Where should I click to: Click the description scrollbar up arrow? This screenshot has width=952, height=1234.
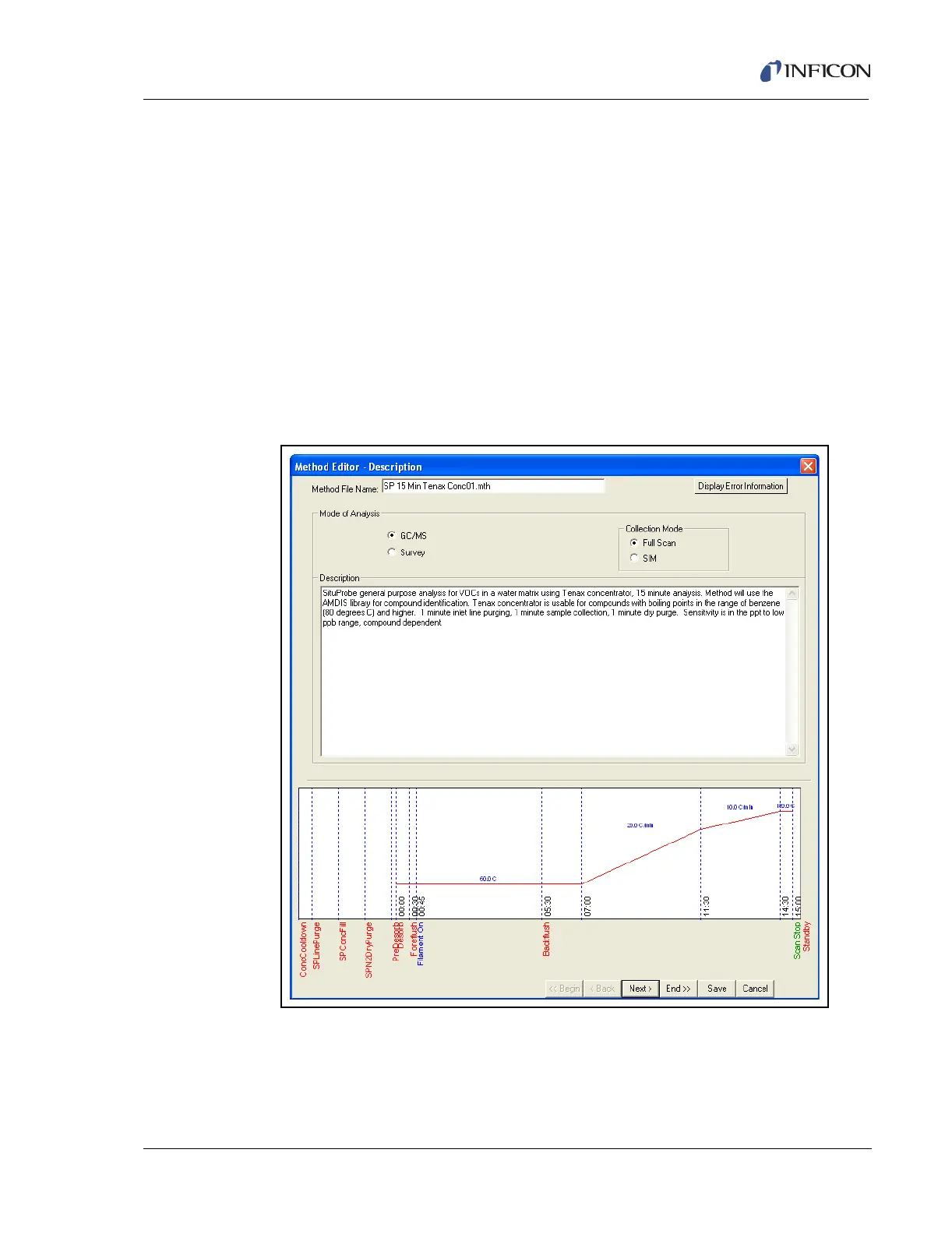792,594
